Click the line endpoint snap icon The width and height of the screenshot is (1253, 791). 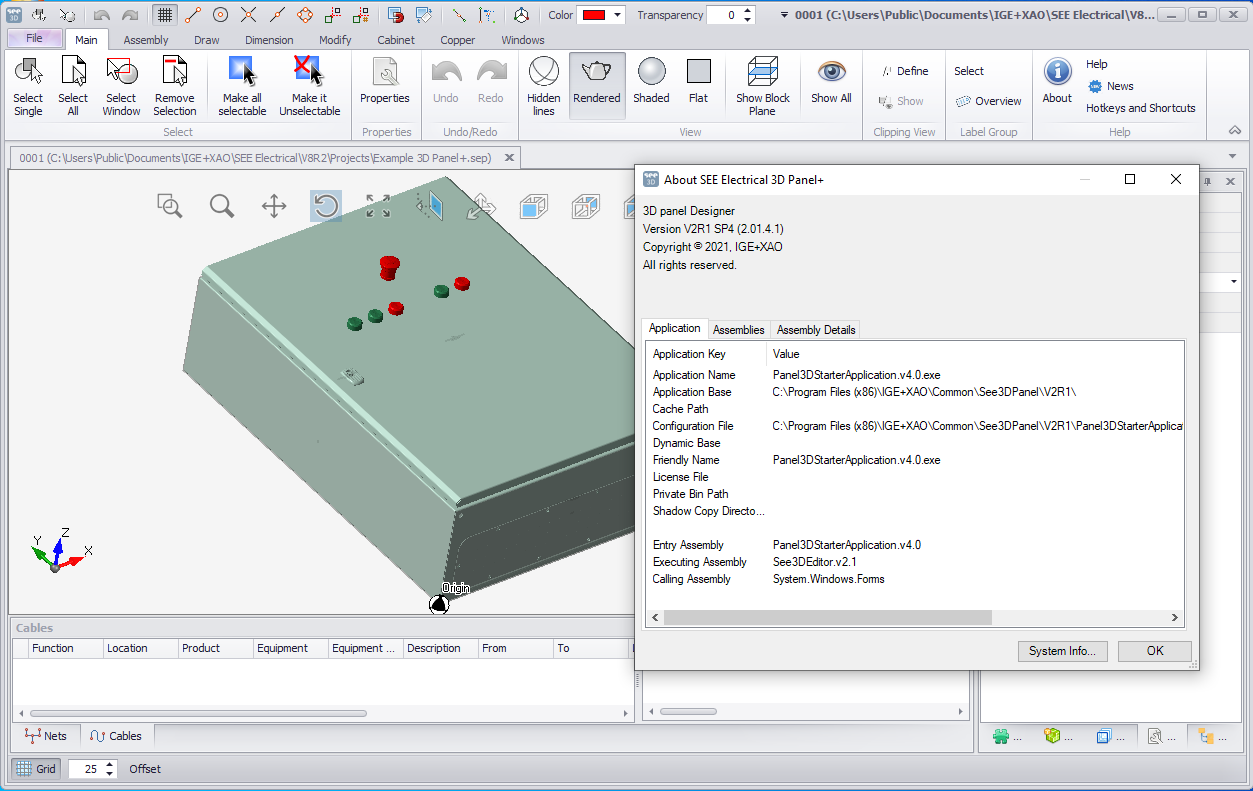[x=193, y=15]
